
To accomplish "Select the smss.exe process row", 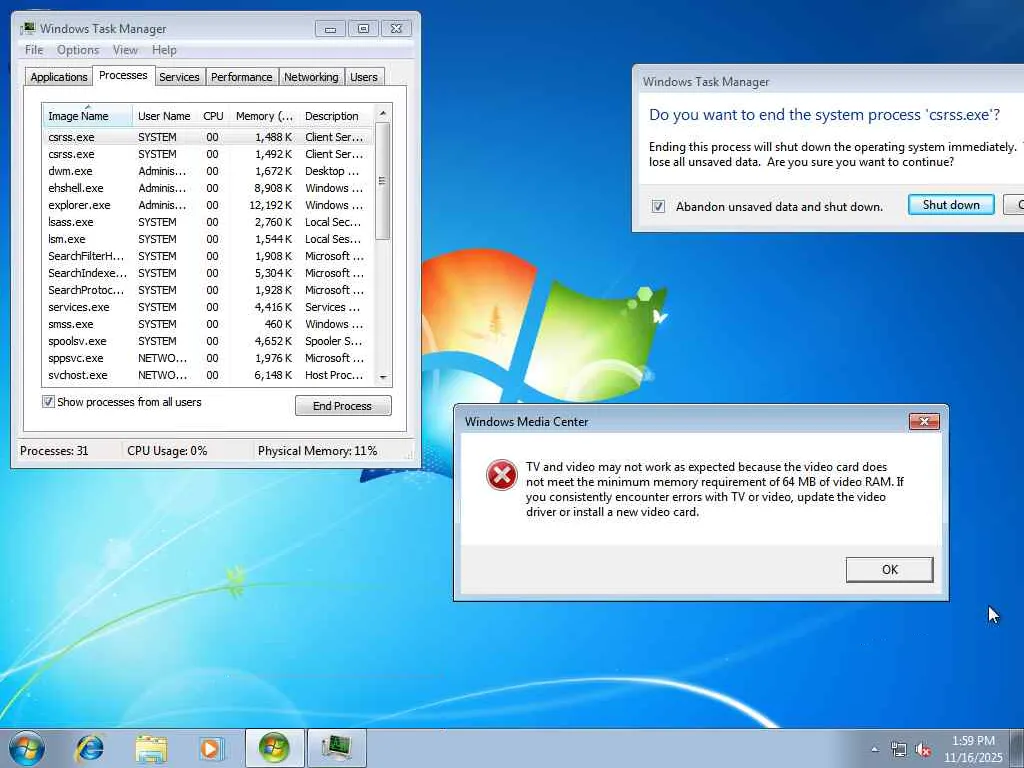I will (208, 324).
